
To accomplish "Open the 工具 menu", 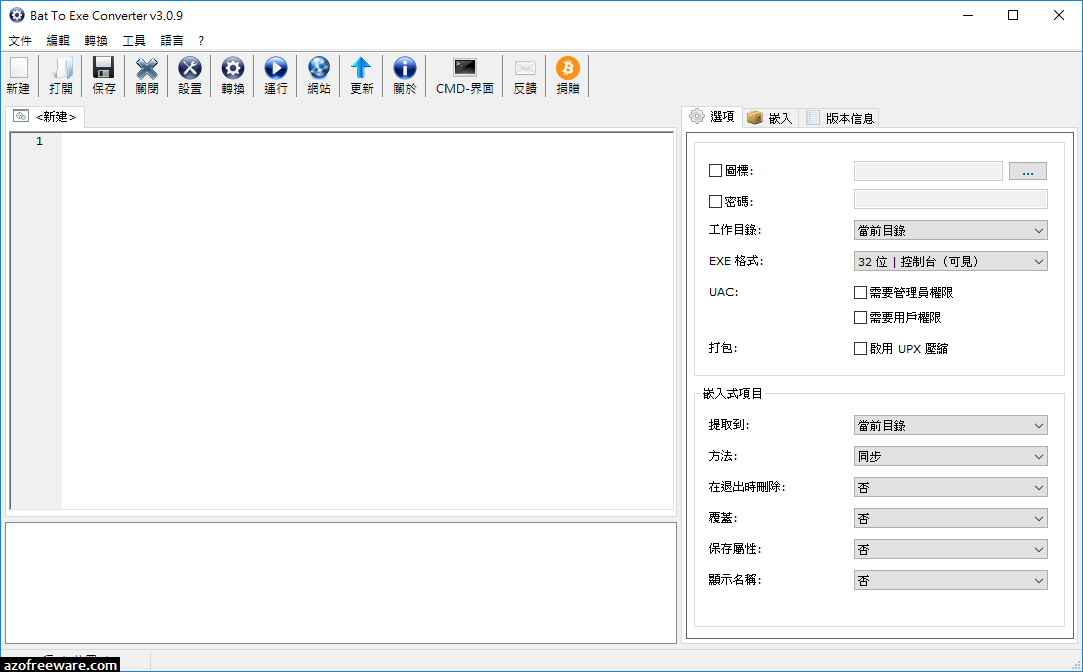I will [x=134, y=41].
